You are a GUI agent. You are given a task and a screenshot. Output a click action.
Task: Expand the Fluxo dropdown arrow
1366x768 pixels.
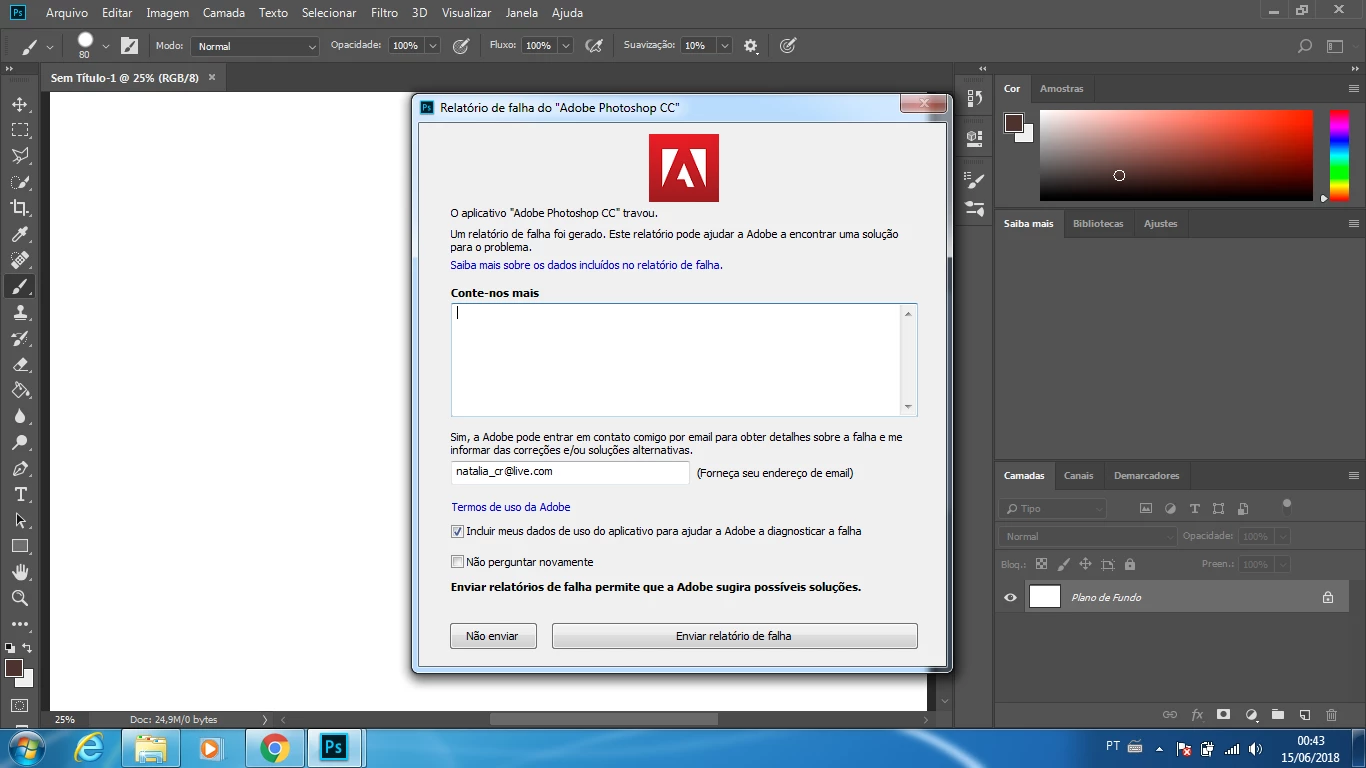[x=566, y=46]
